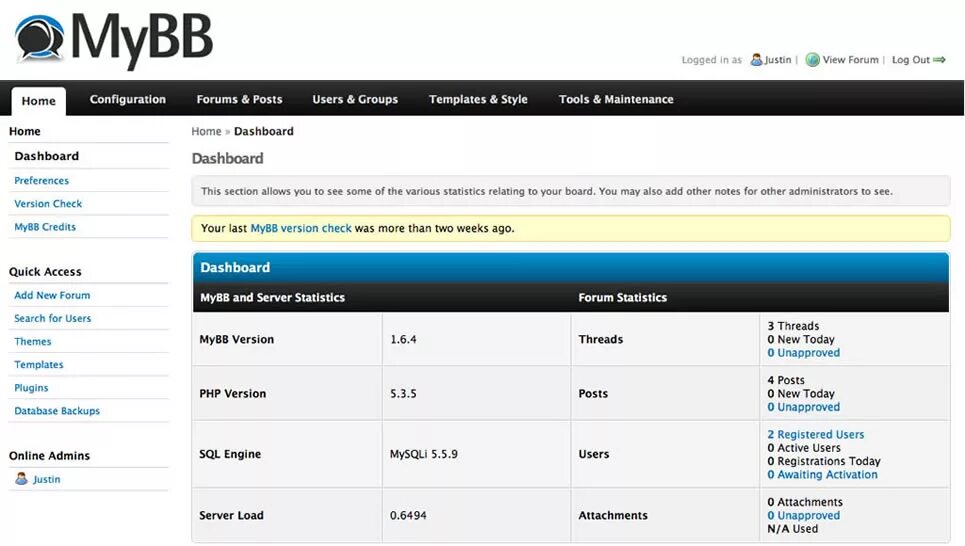The height and width of the screenshot is (546, 965).
Task: Click the PHP Version row label
Action: click(x=233, y=393)
